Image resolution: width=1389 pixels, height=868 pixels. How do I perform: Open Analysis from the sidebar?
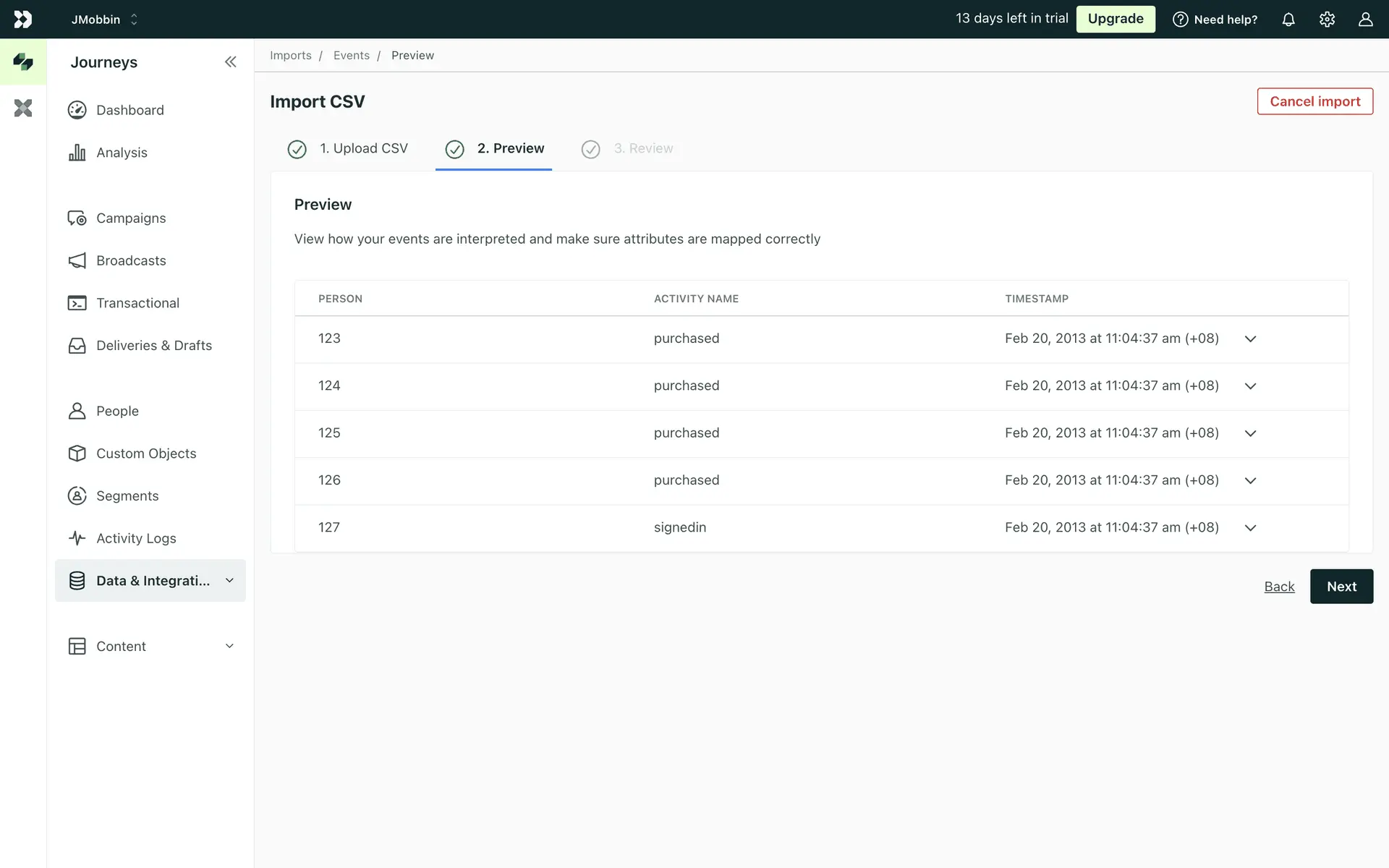coord(122,153)
